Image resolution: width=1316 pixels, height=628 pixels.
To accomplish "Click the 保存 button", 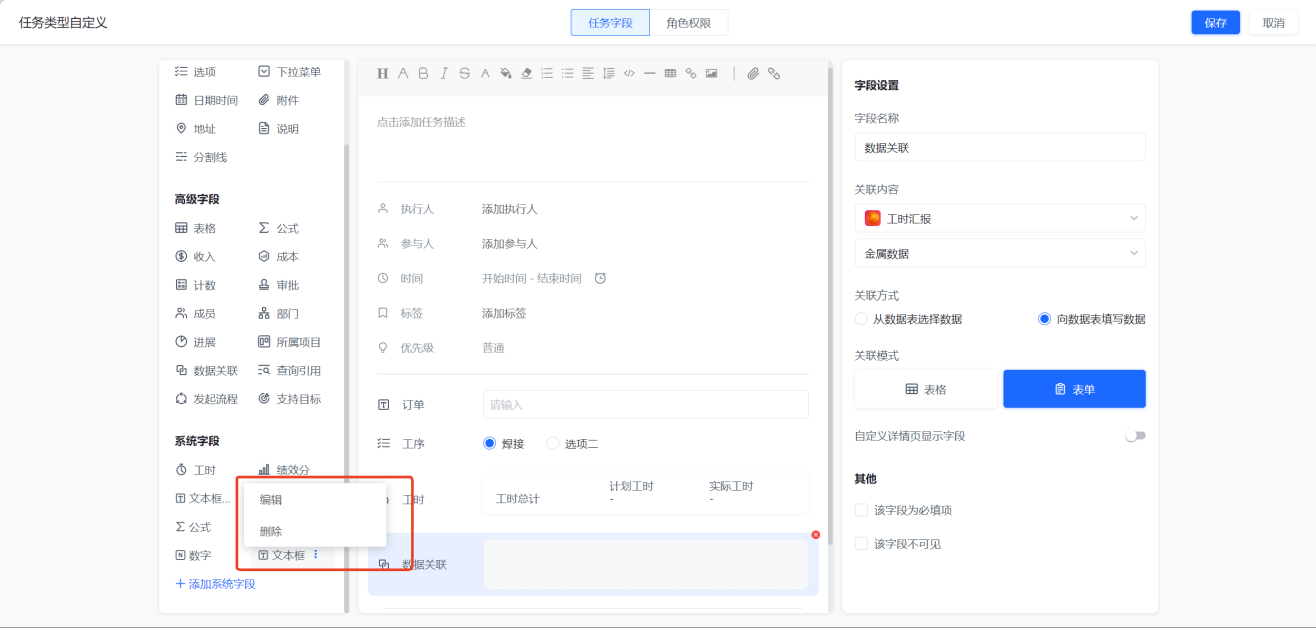I will pyautogui.click(x=1216, y=23).
